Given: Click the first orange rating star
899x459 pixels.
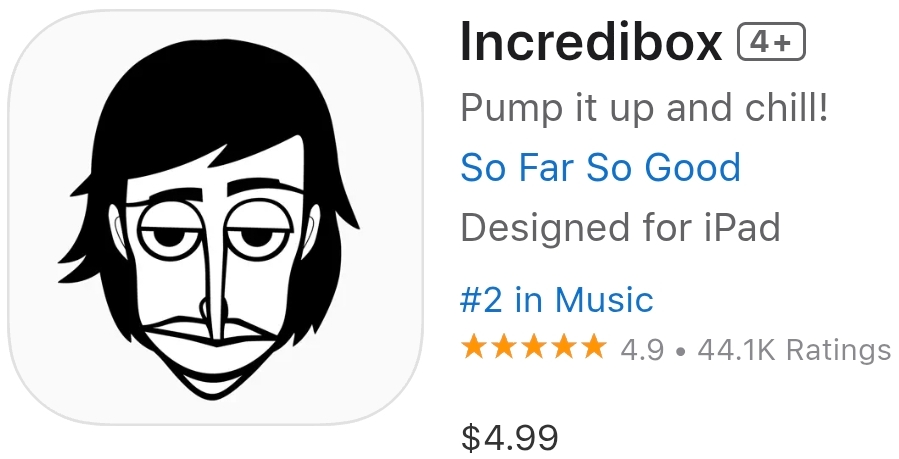Looking at the screenshot, I should click(474, 348).
